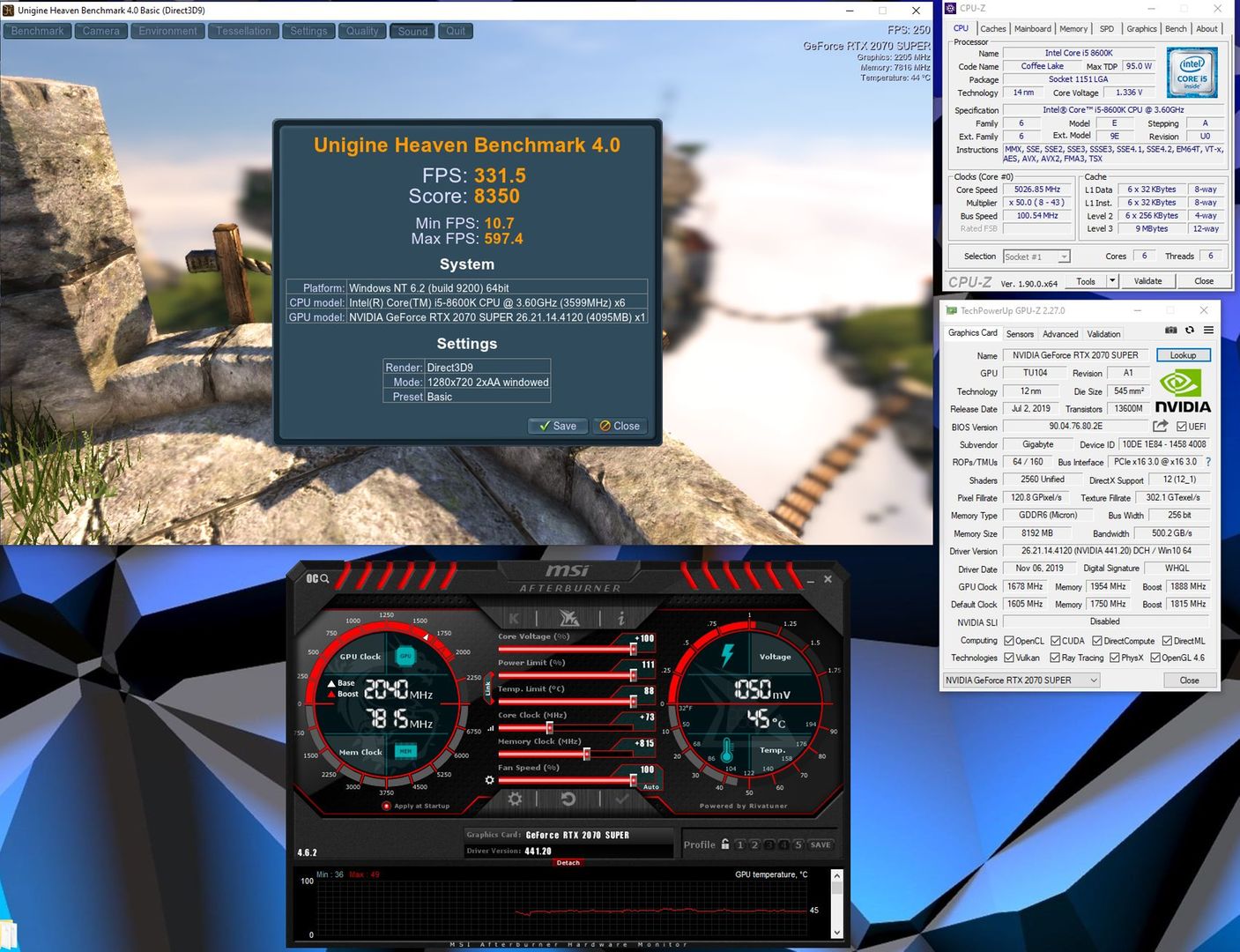Toggle the fan Auto button in Afterburner
This screenshot has height=952, width=1240.
(651, 786)
